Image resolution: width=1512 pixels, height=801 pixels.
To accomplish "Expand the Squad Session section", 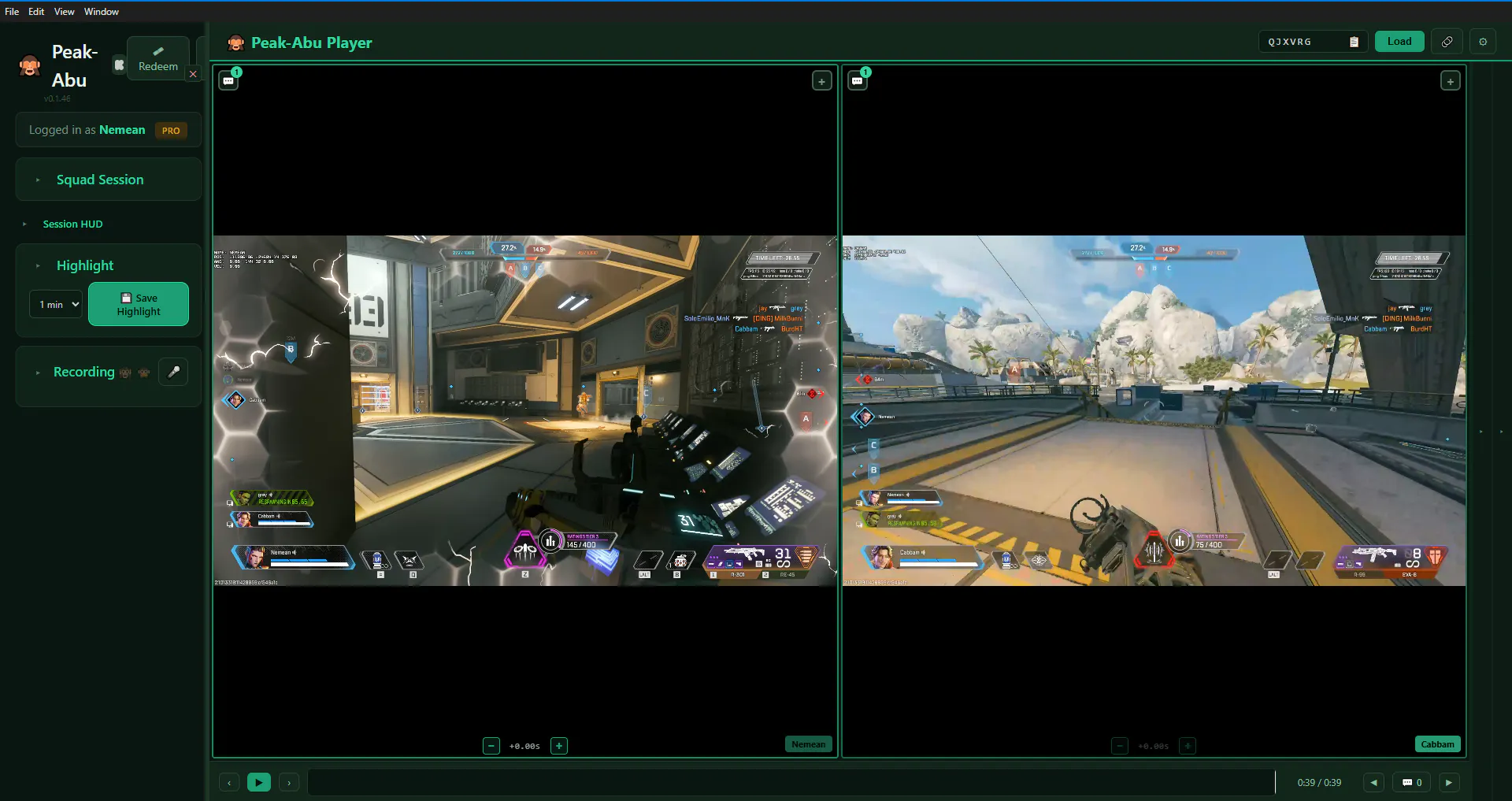I will [109, 180].
